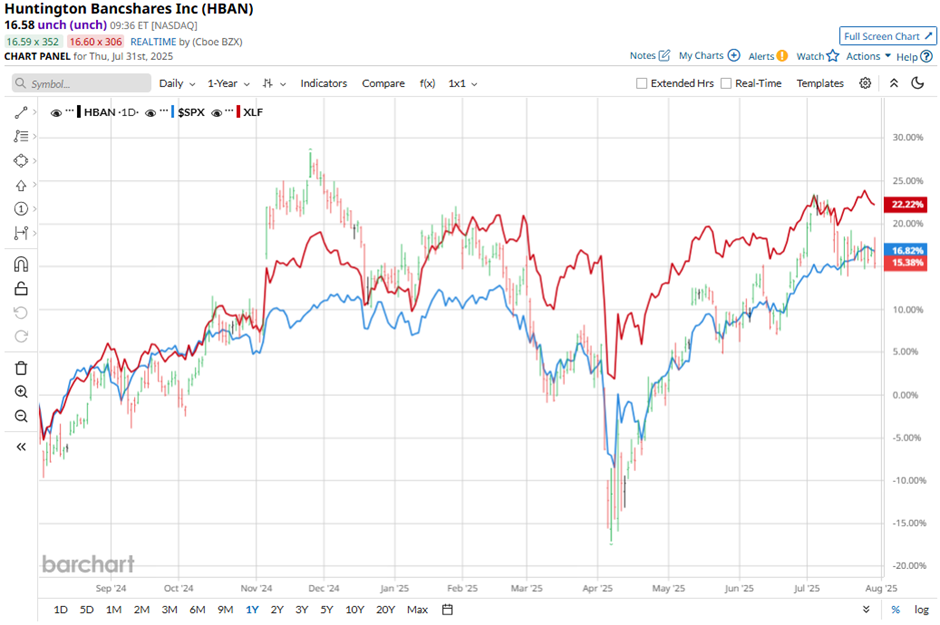Toggle the magnet snap mode icon

point(21,264)
